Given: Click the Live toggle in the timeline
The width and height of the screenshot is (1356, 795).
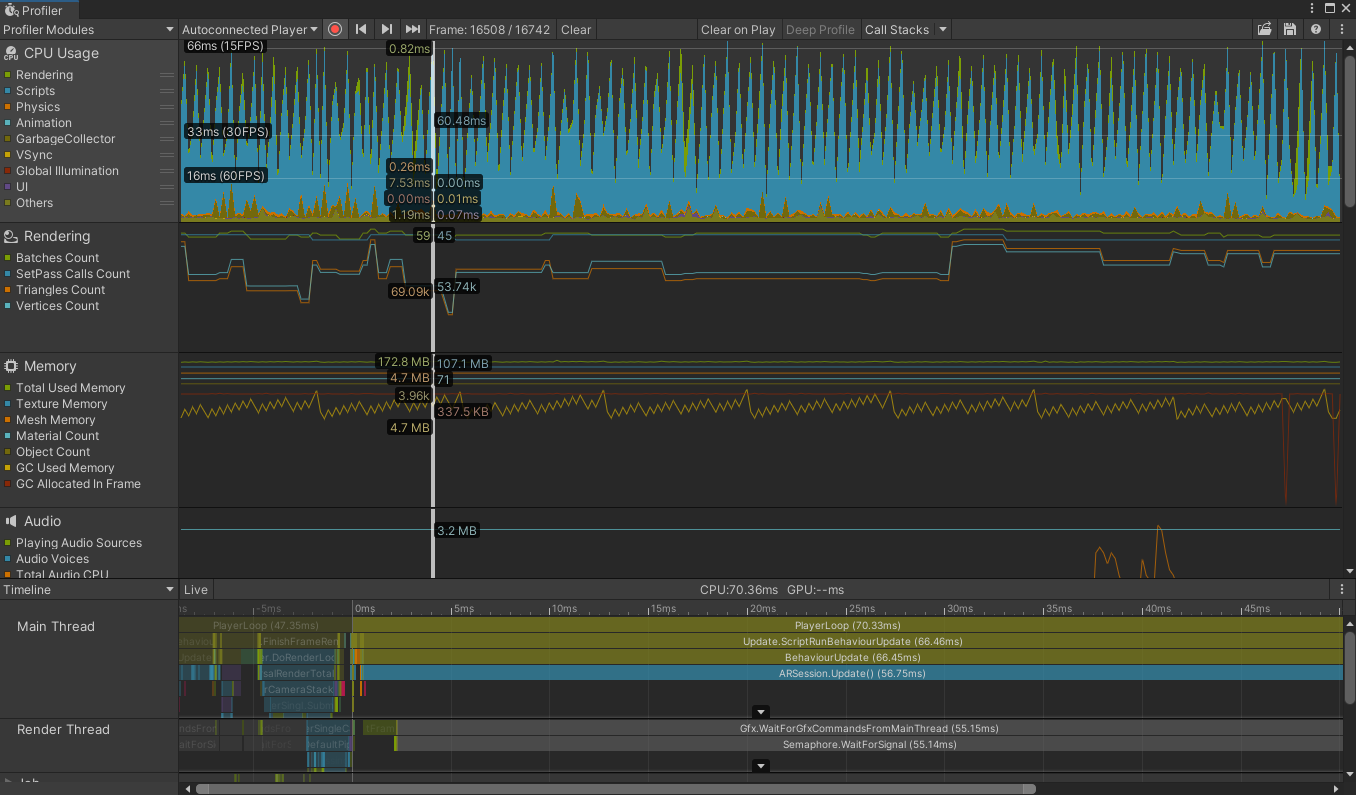Looking at the screenshot, I should point(195,589).
